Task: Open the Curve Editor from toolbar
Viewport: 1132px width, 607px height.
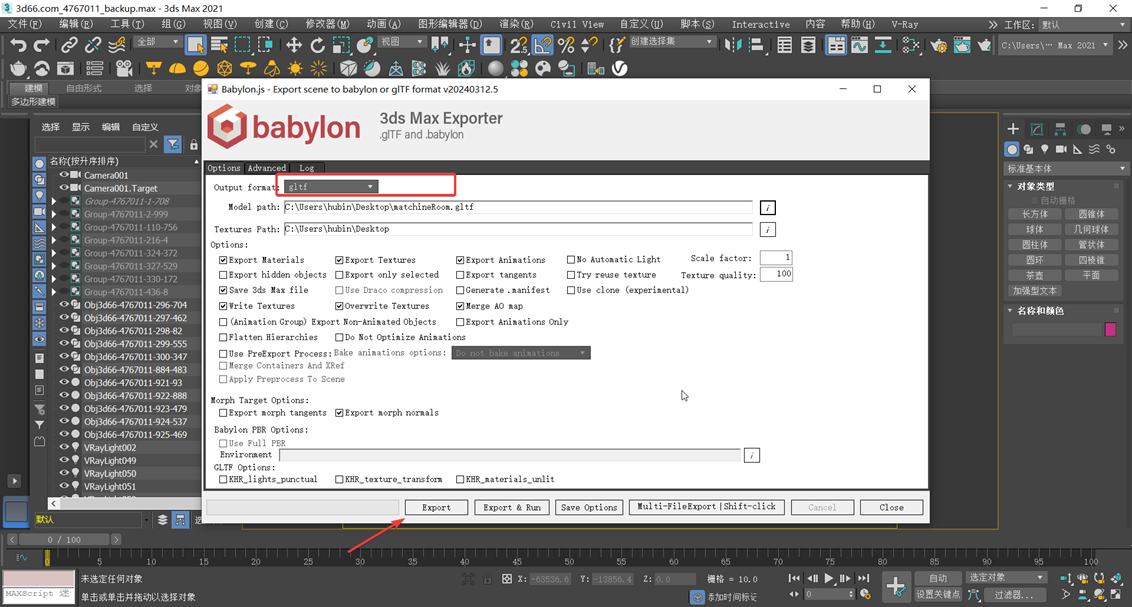Action: pos(859,45)
